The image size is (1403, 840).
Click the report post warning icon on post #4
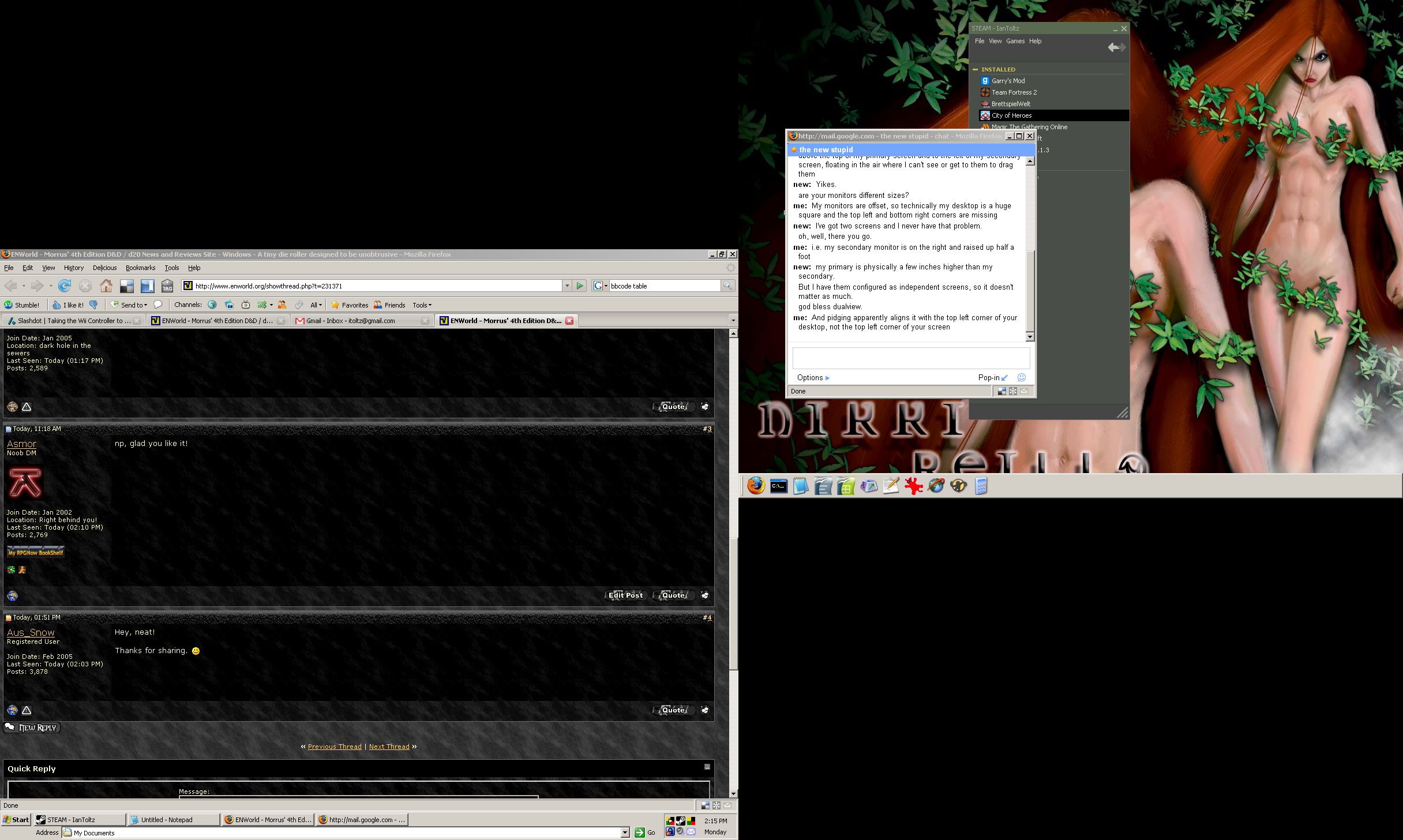point(27,710)
